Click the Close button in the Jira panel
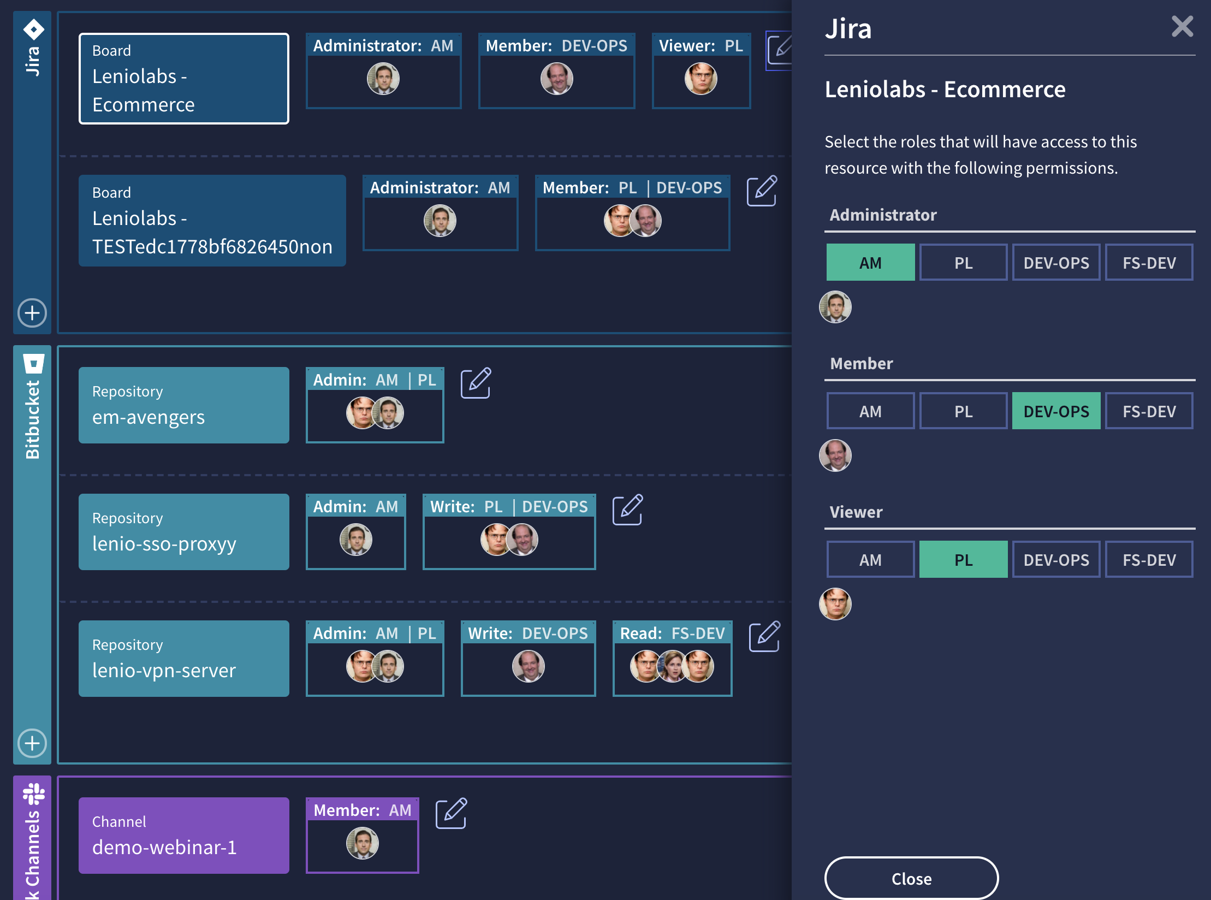Screen dimensions: 1211x900 911,878
